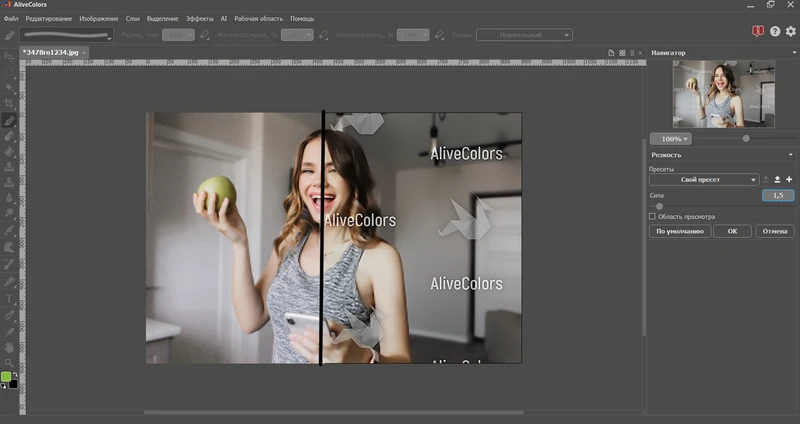Select the Hand tool

(9, 347)
